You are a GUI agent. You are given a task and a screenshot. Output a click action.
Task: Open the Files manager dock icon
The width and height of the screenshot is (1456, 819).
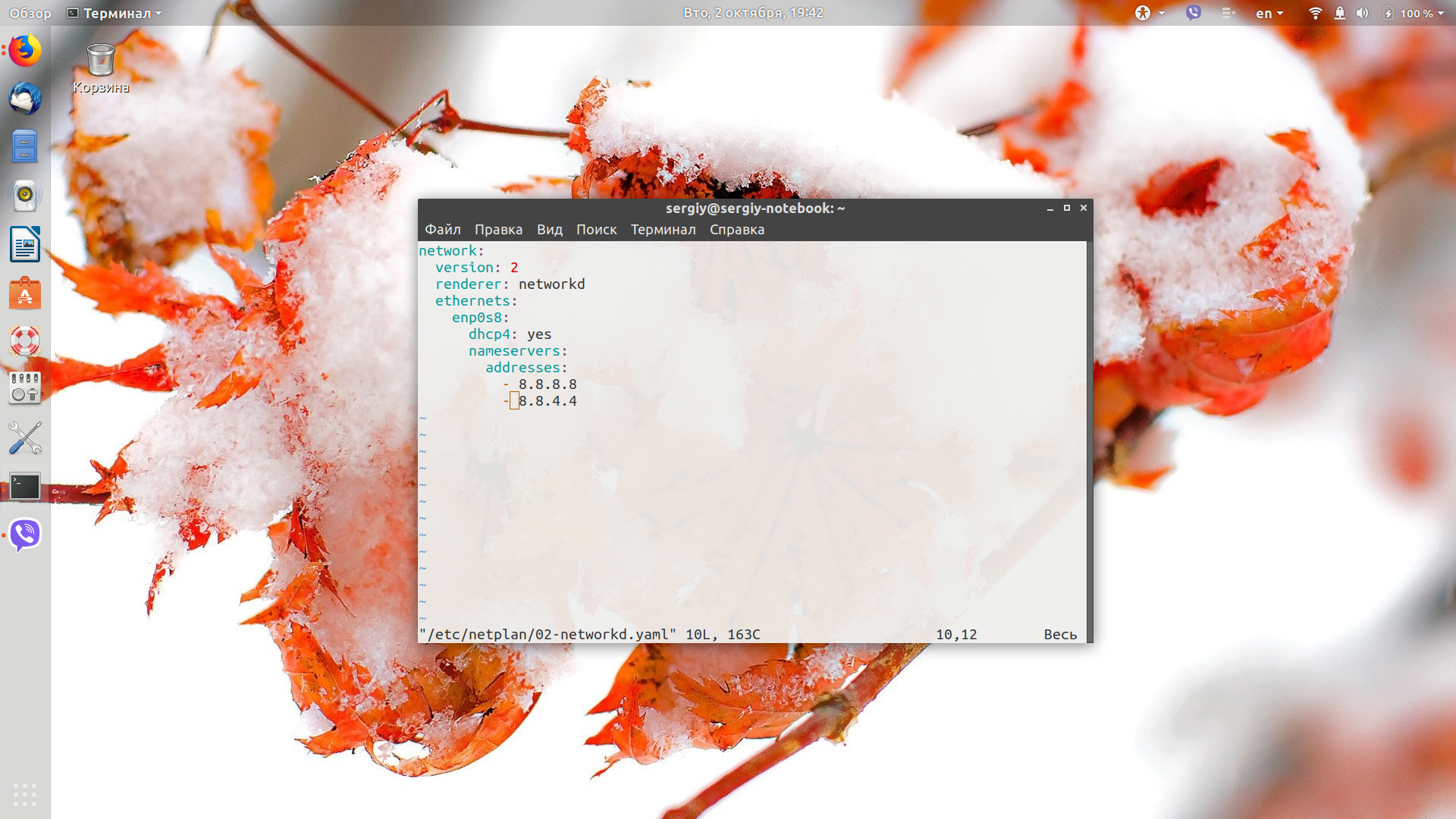[25, 147]
